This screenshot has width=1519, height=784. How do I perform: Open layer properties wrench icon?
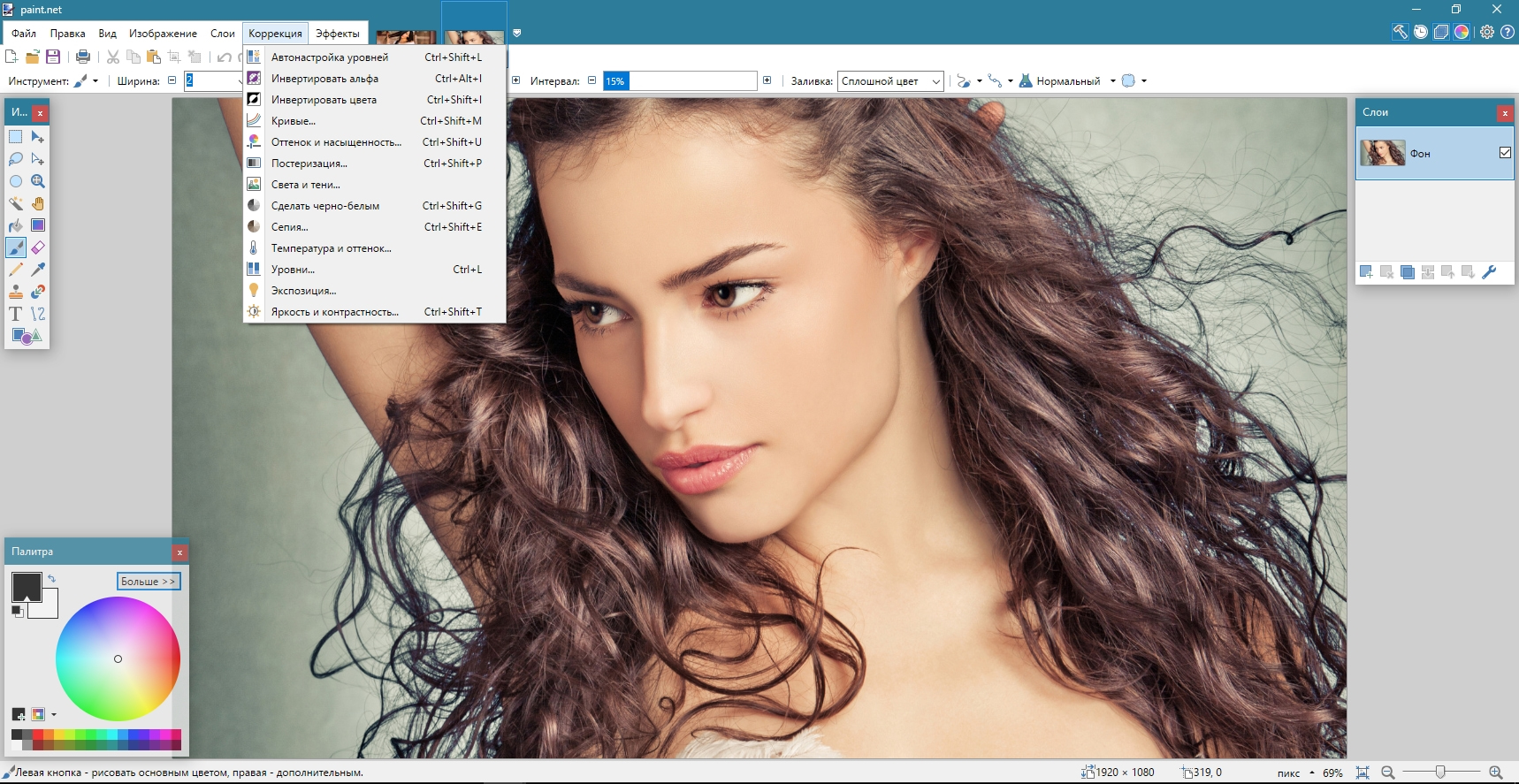pos(1489,272)
